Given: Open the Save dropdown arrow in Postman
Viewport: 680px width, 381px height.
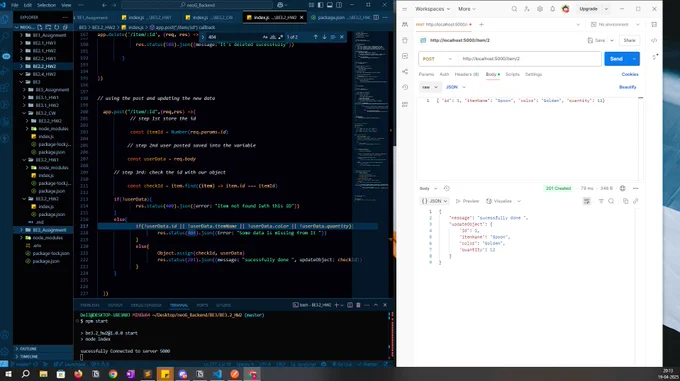Looking at the screenshot, I should pyautogui.click(x=612, y=40).
